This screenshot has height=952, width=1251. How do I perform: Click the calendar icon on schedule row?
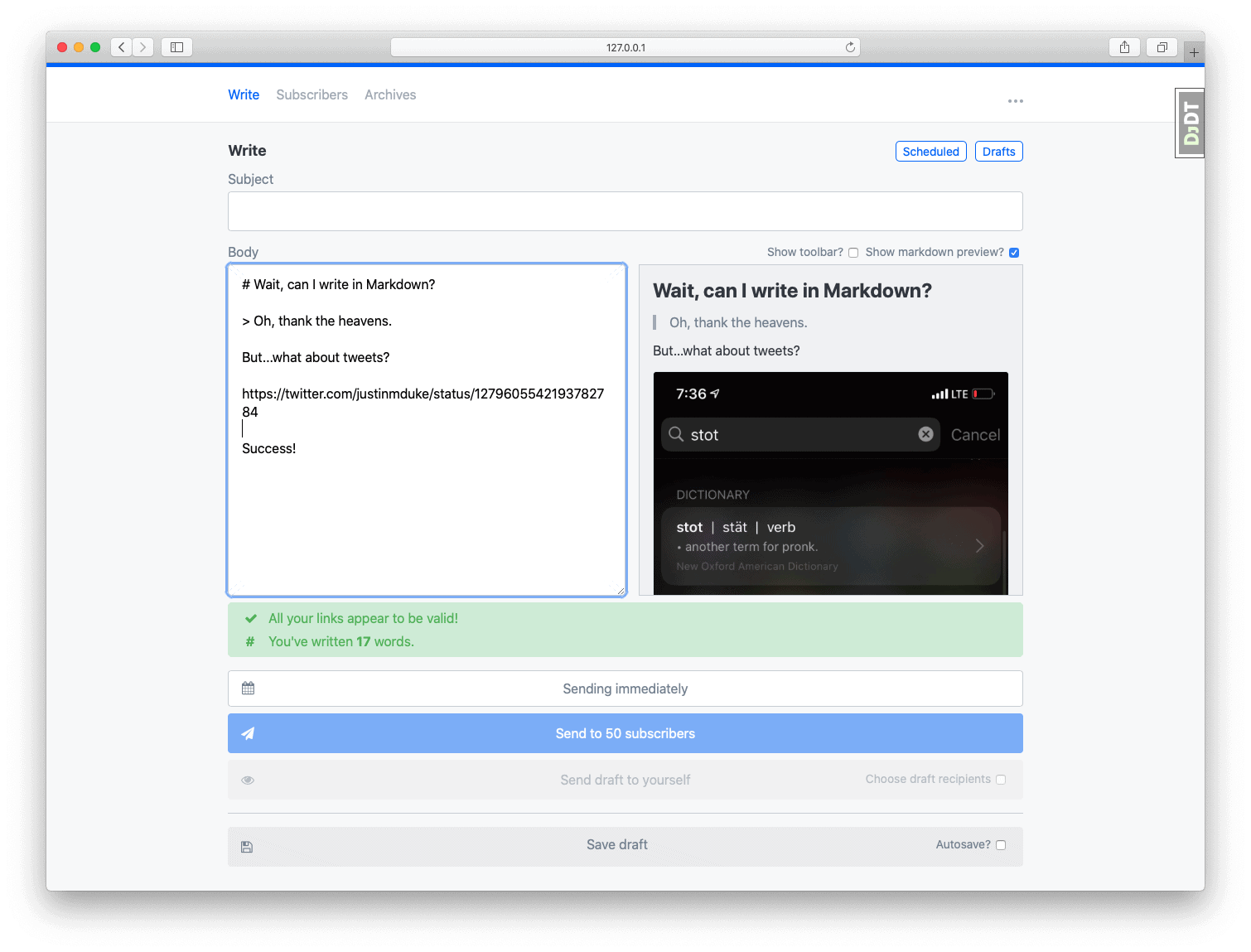[x=248, y=689]
